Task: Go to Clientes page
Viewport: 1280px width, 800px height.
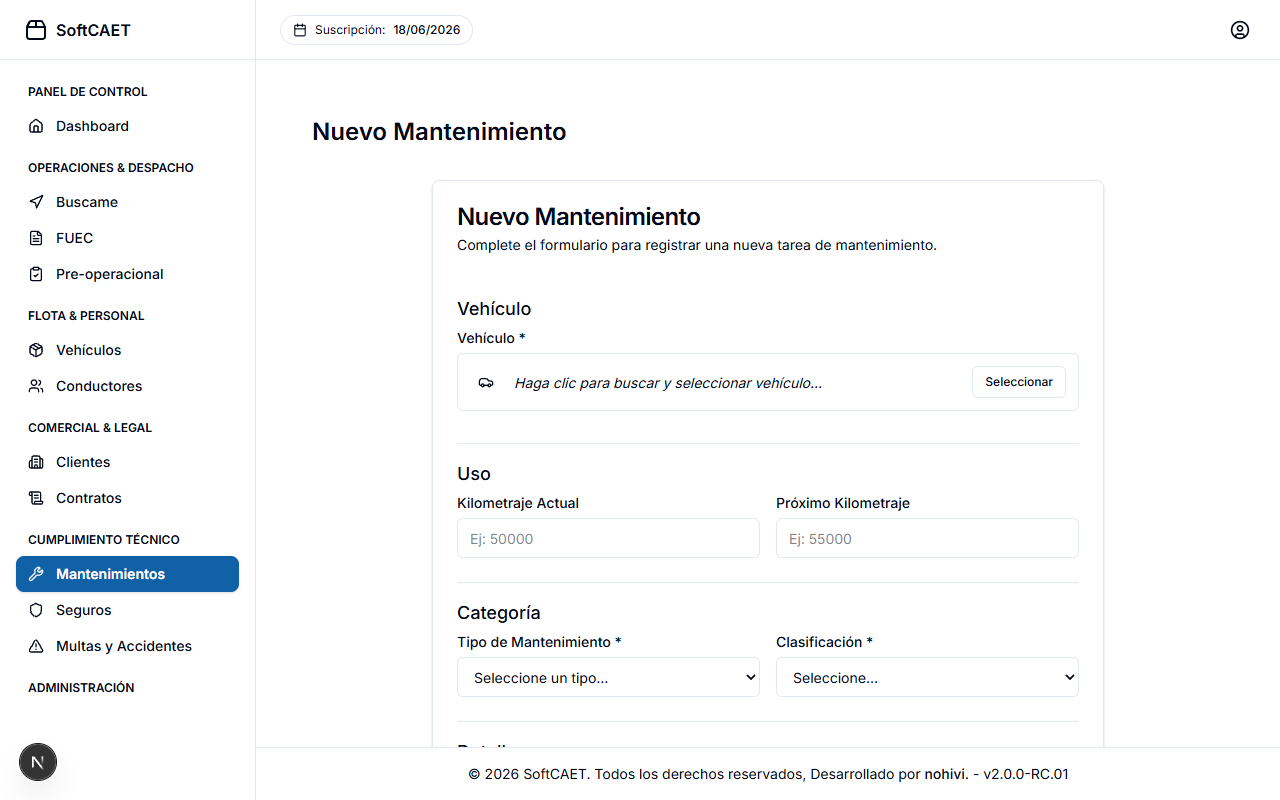Action: click(127, 462)
